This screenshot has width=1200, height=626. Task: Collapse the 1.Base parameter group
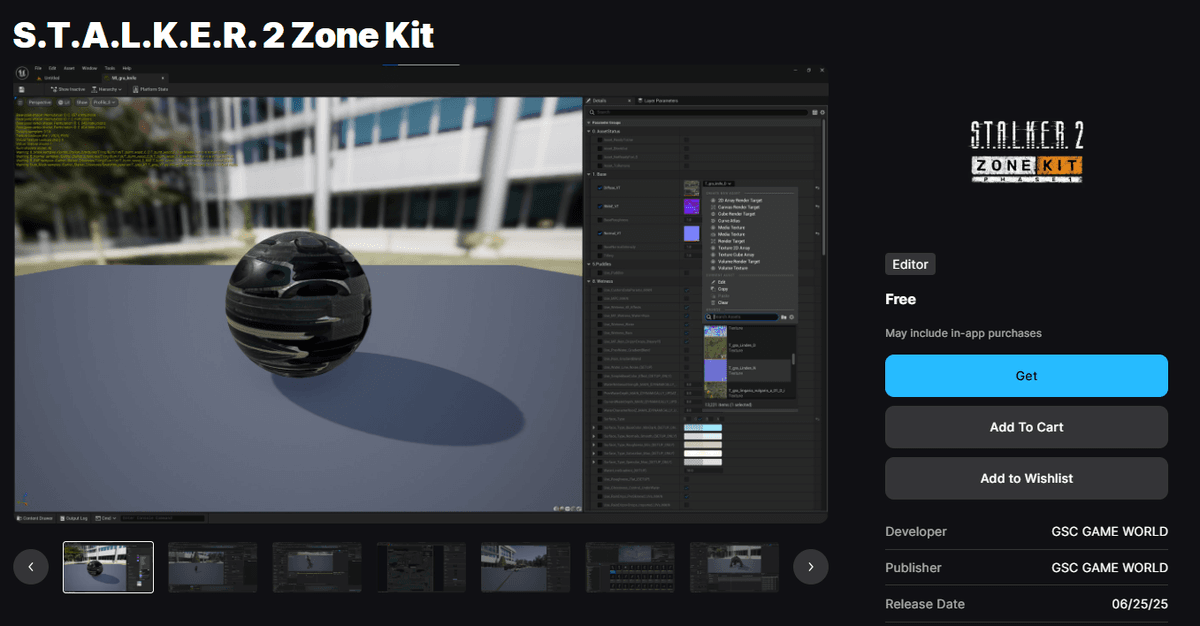coord(589,174)
